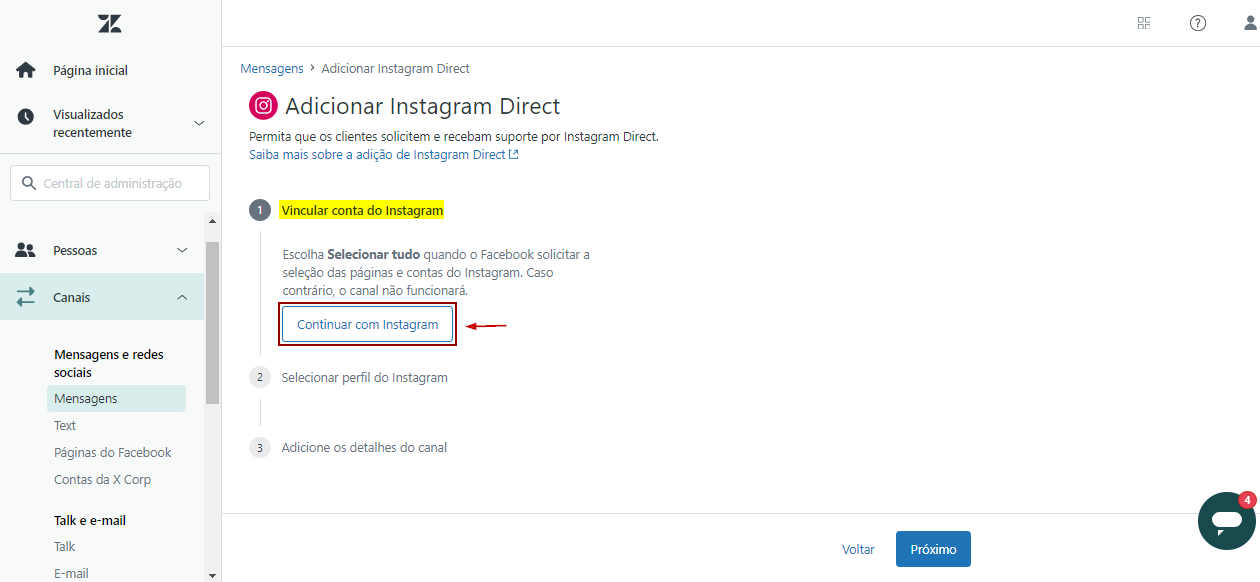The height and width of the screenshot is (582, 1260).
Task: Expand the Pessoas section chevron
Action: point(182,250)
